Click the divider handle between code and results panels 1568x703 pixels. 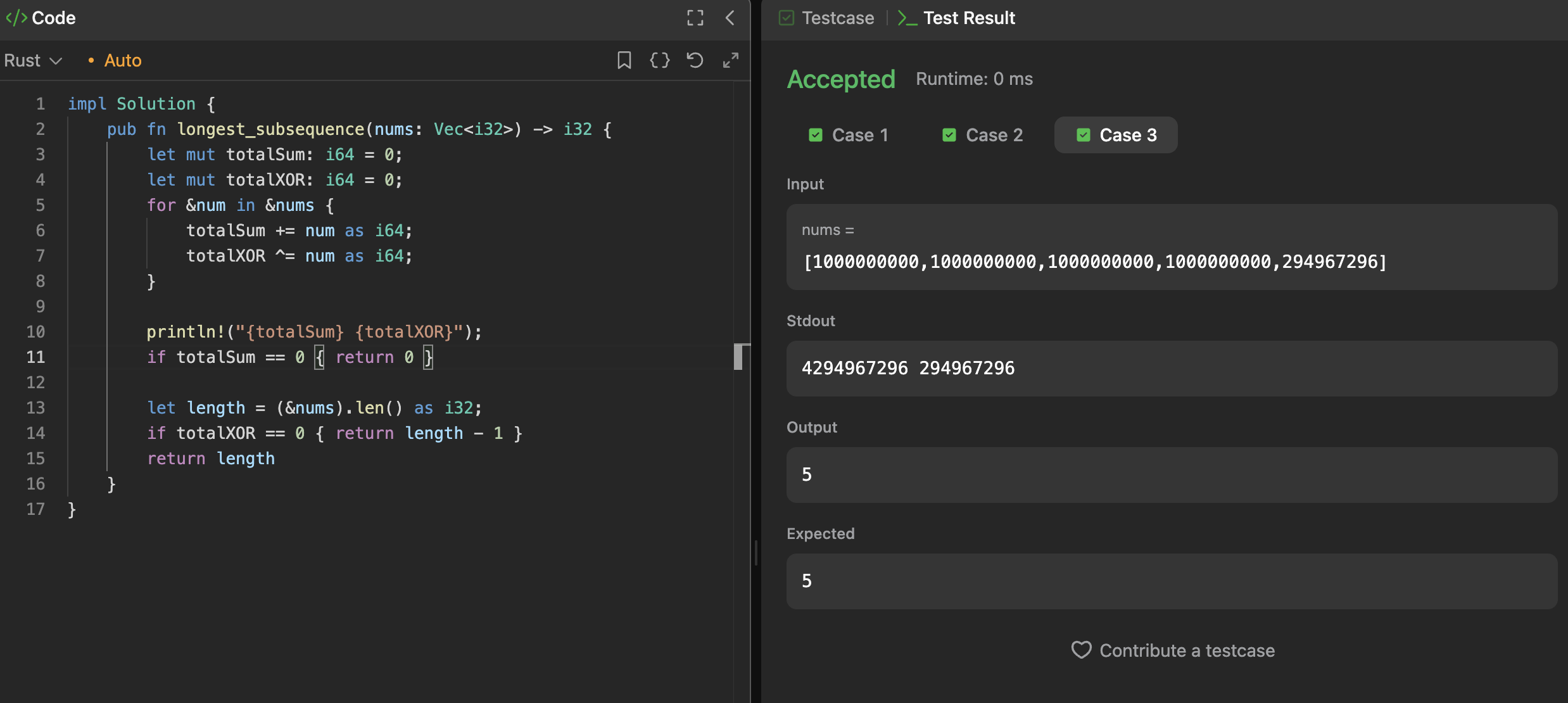point(756,553)
